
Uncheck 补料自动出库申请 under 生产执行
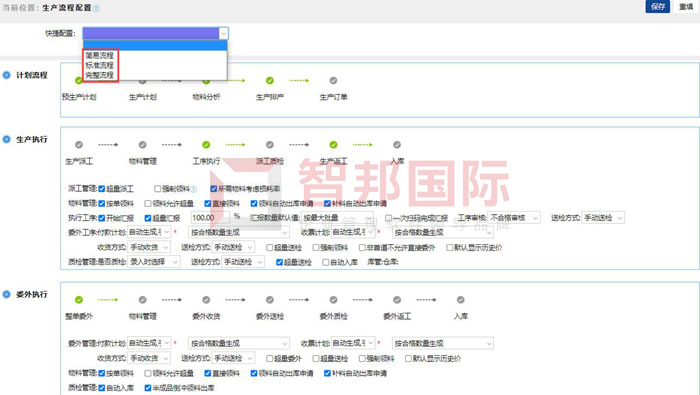(327, 204)
